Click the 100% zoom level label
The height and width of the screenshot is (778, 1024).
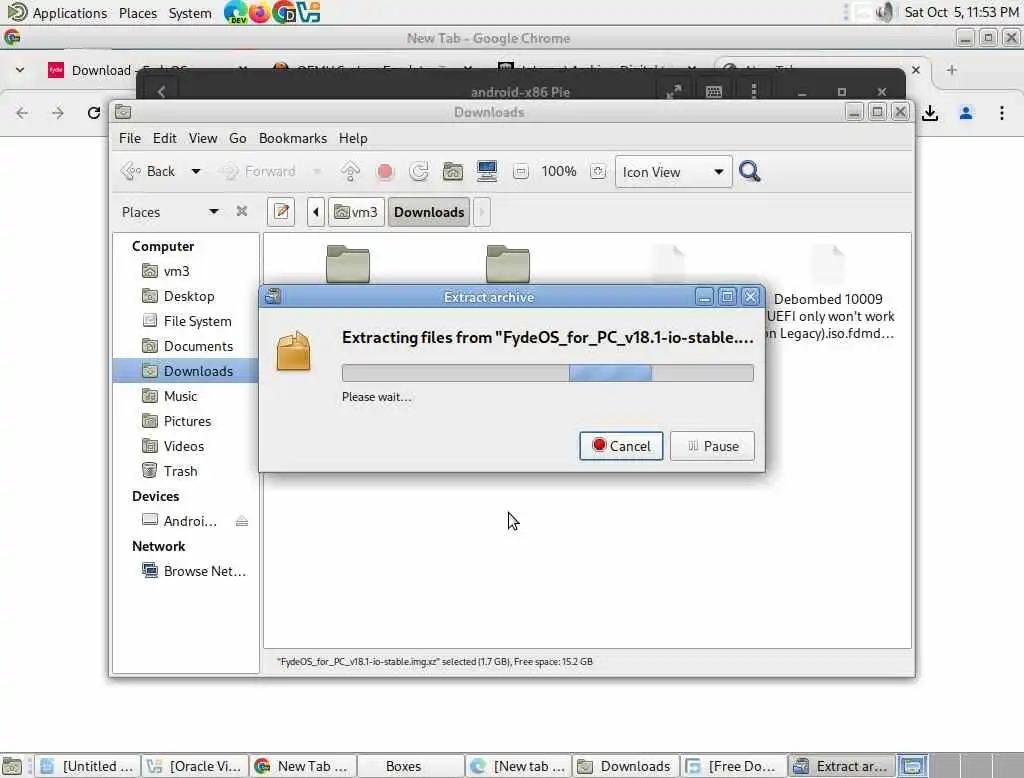[x=558, y=172]
